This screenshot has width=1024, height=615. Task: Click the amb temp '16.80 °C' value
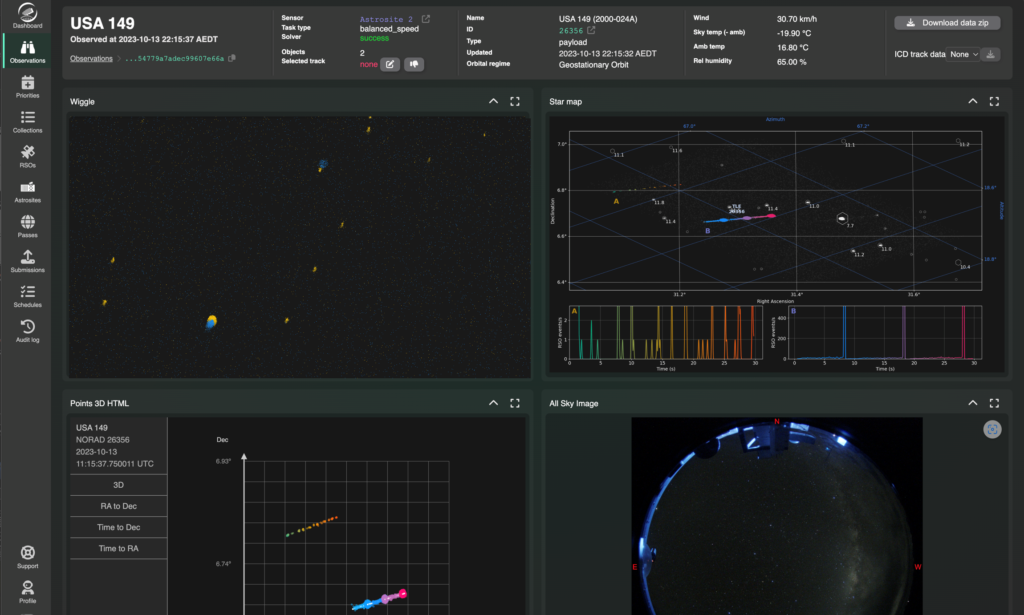tap(792, 48)
